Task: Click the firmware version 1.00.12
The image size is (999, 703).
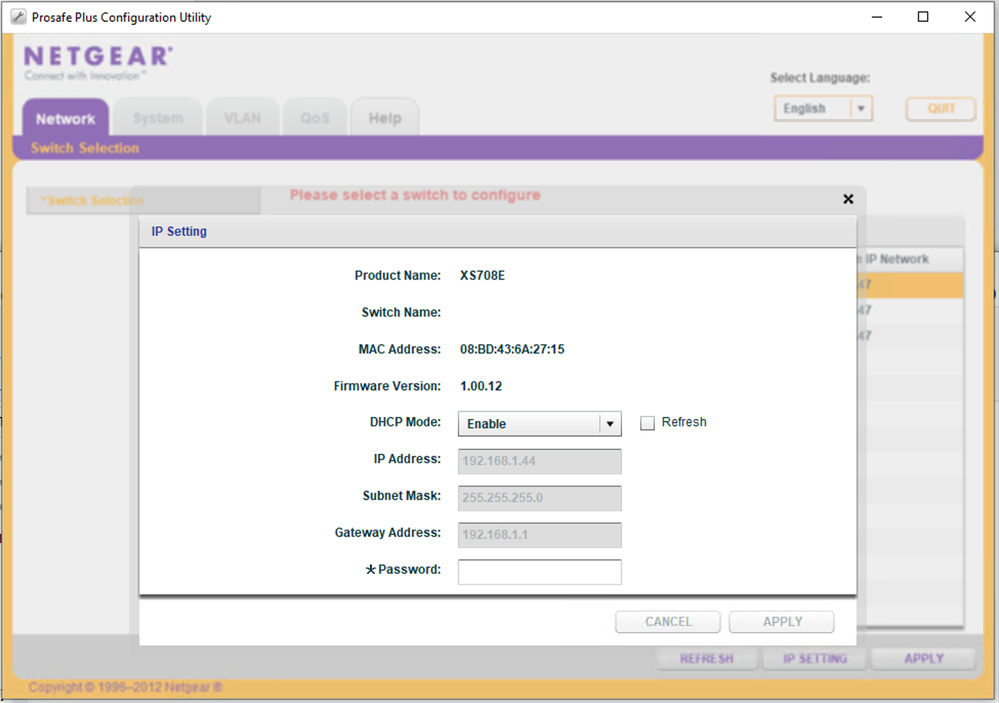Action: [481, 386]
